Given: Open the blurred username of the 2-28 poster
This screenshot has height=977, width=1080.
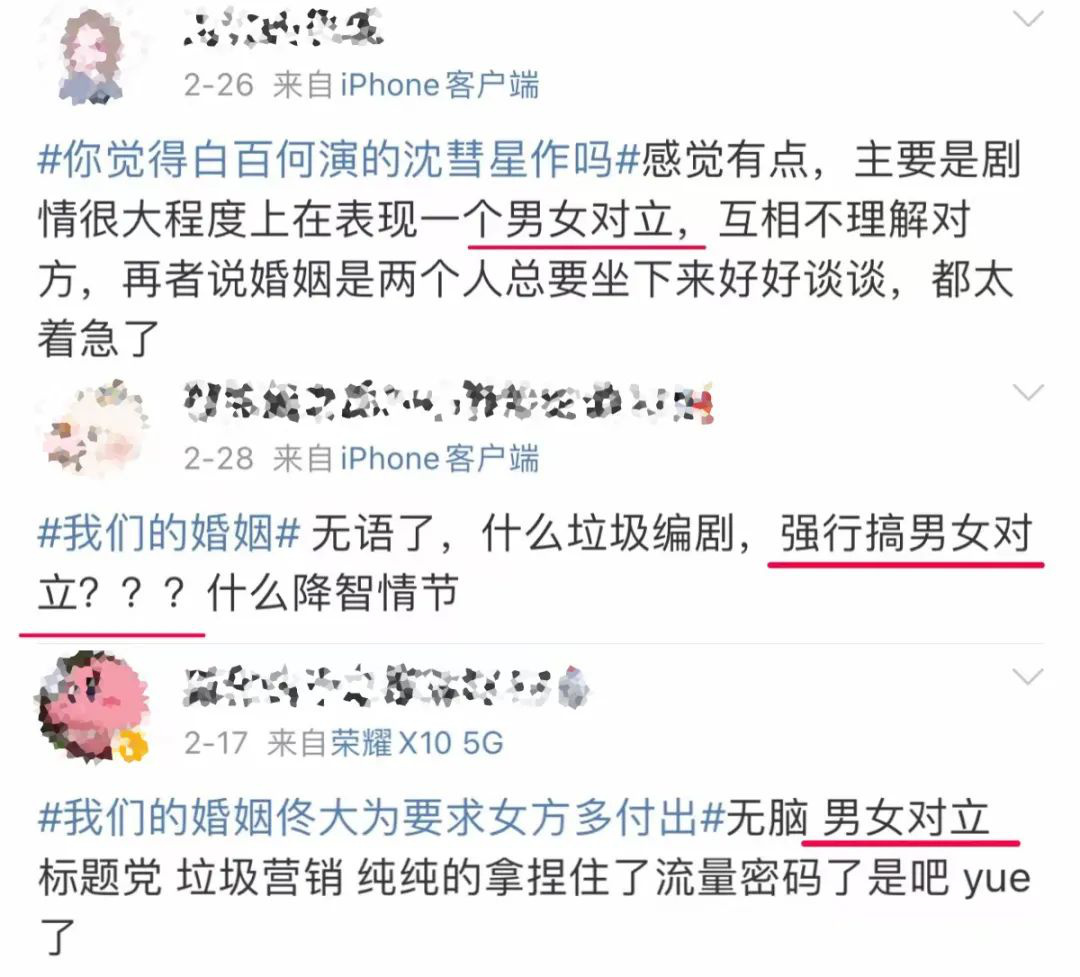Looking at the screenshot, I should coord(448,402).
